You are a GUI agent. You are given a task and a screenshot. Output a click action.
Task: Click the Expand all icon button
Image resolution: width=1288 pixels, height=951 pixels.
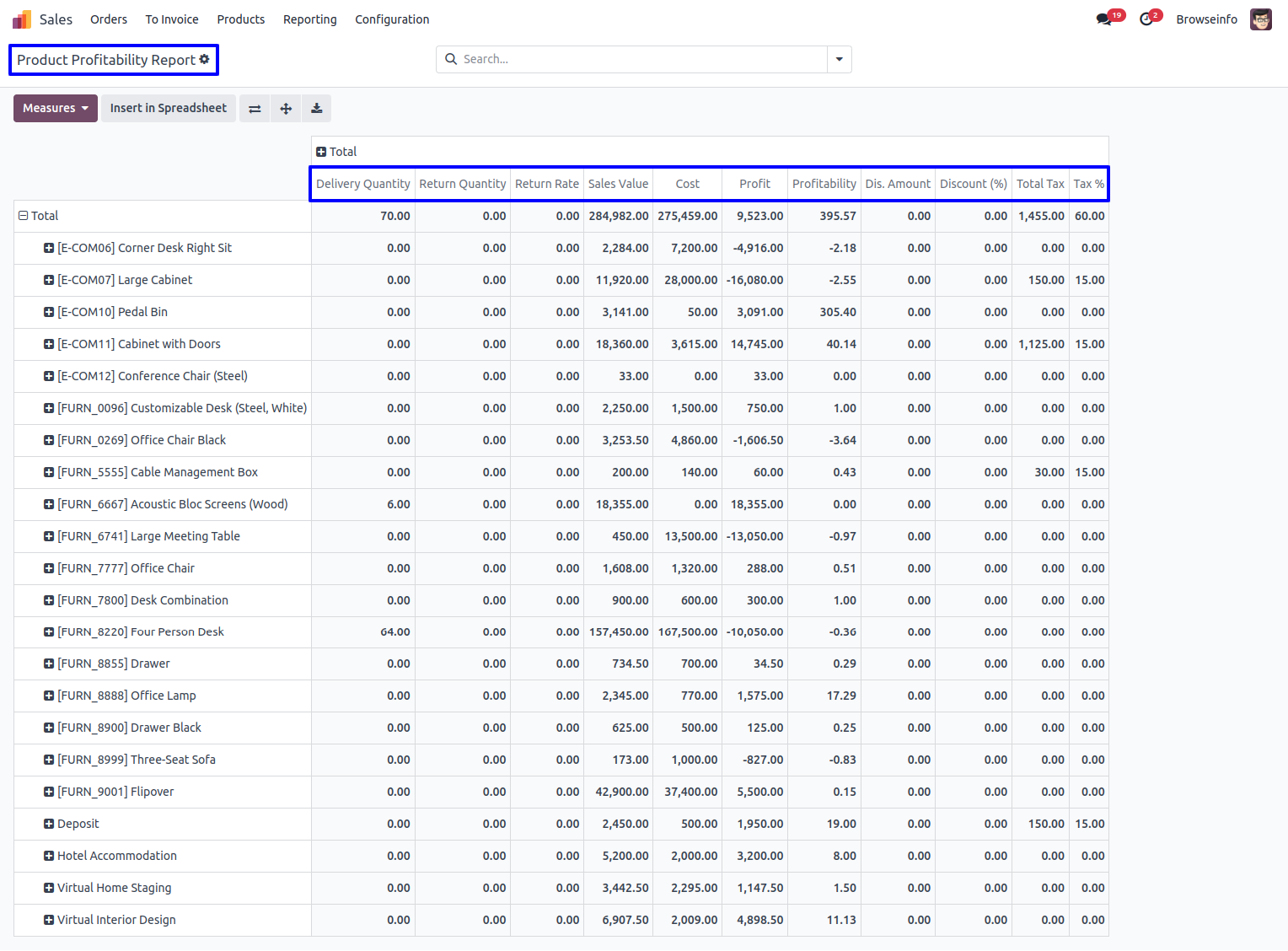click(x=286, y=109)
